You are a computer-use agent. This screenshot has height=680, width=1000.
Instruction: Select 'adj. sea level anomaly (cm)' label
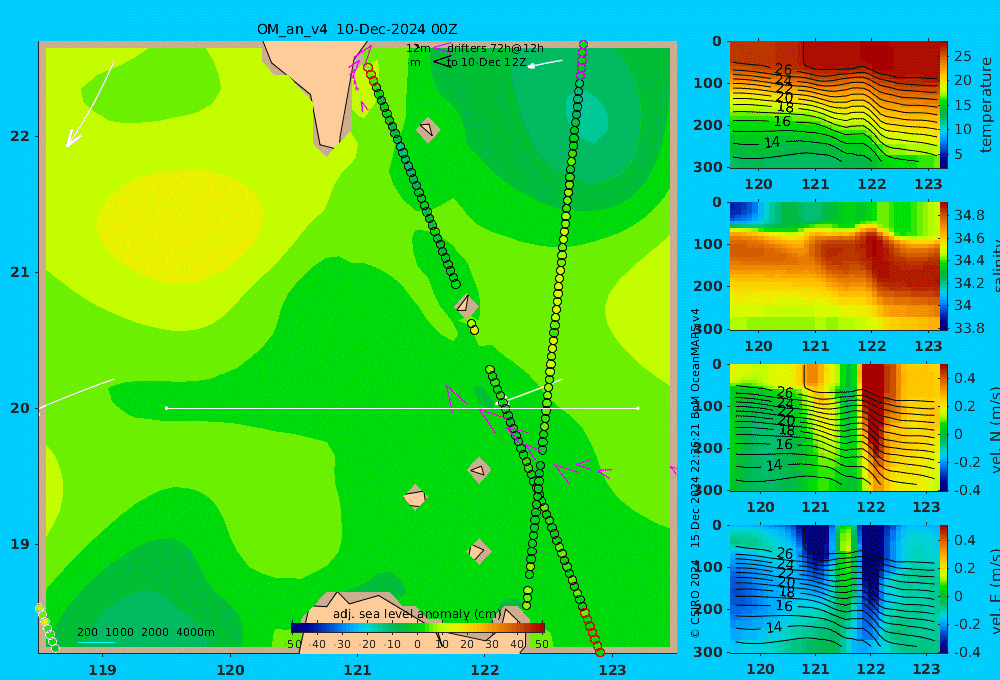click(x=417, y=614)
